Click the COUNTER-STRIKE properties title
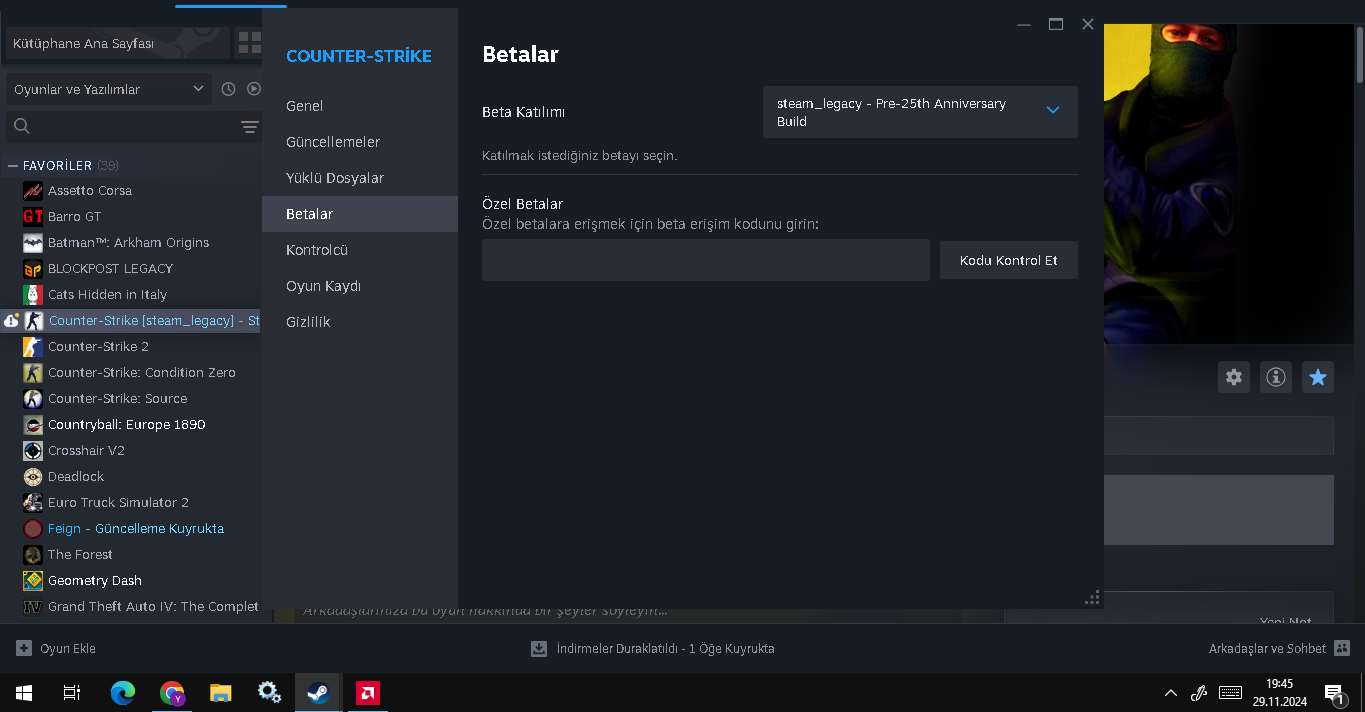Image resolution: width=1365 pixels, height=712 pixels. coord(359,56)
